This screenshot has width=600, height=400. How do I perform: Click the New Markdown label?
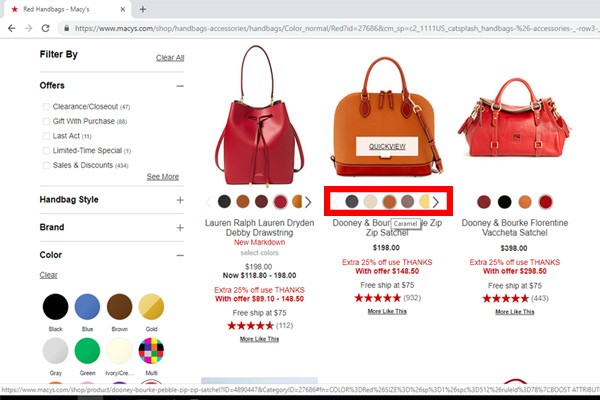[x=259, y=242]
